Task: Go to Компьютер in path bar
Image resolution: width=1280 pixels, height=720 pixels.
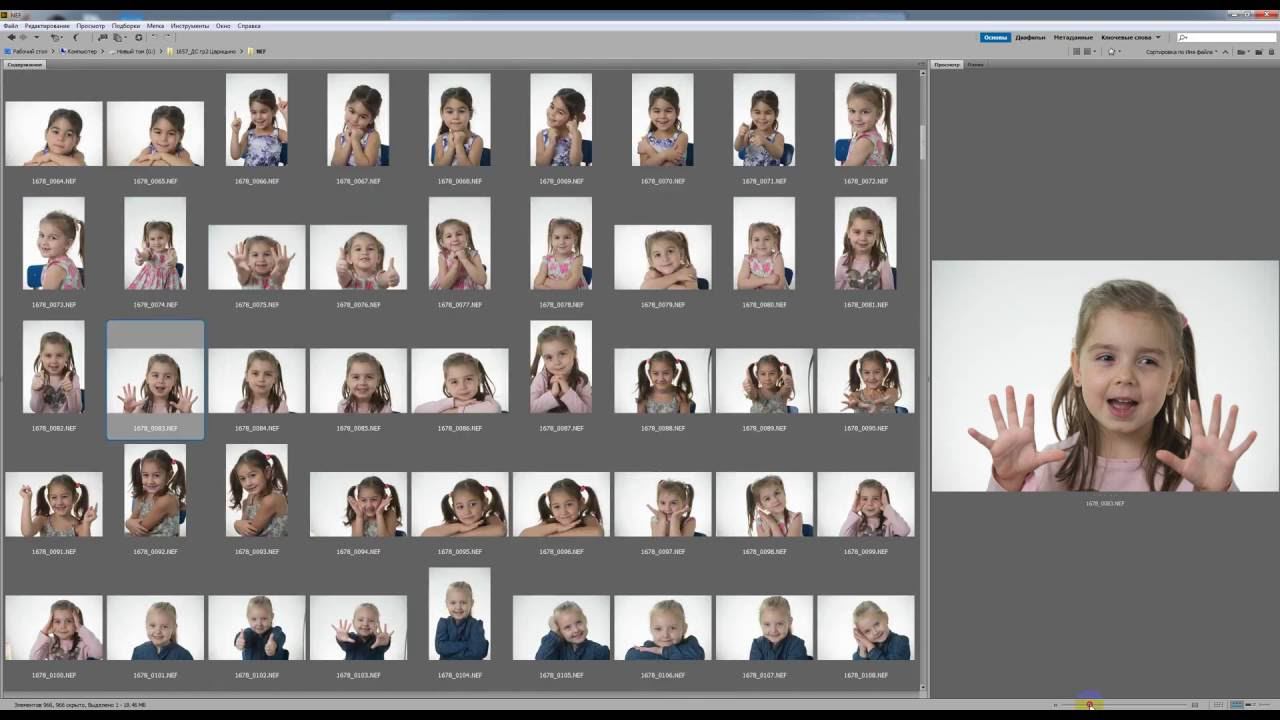Action: (x=80, y=51)
